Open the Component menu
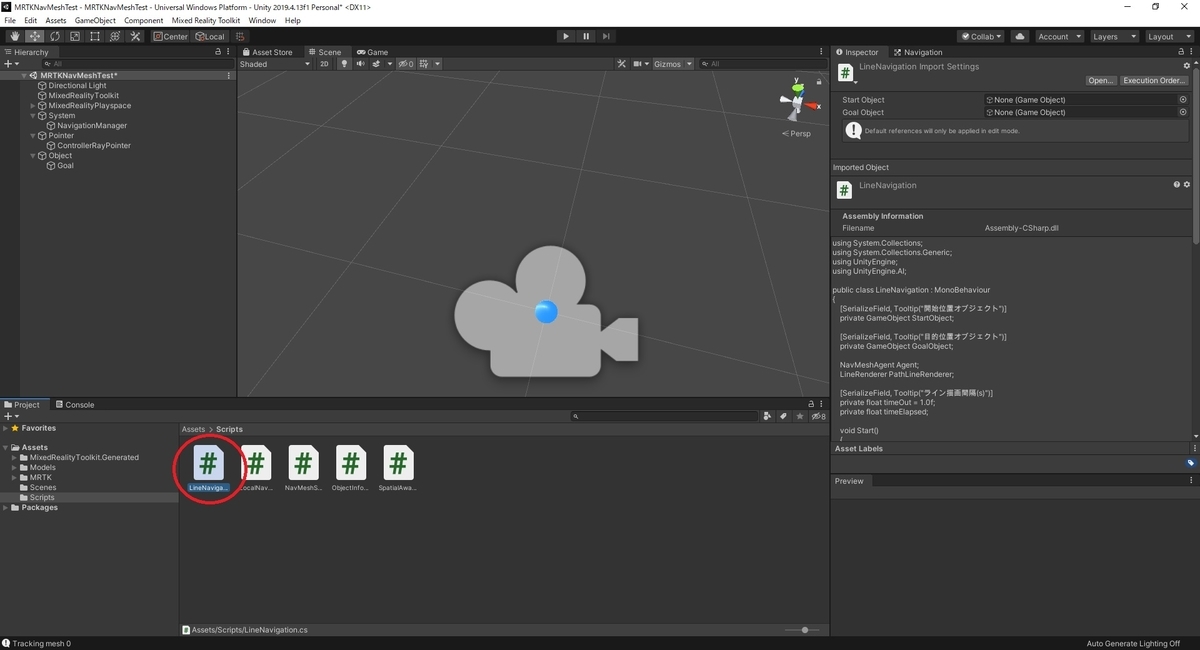This screenshot has width=1200, height=650. (144, 20)
